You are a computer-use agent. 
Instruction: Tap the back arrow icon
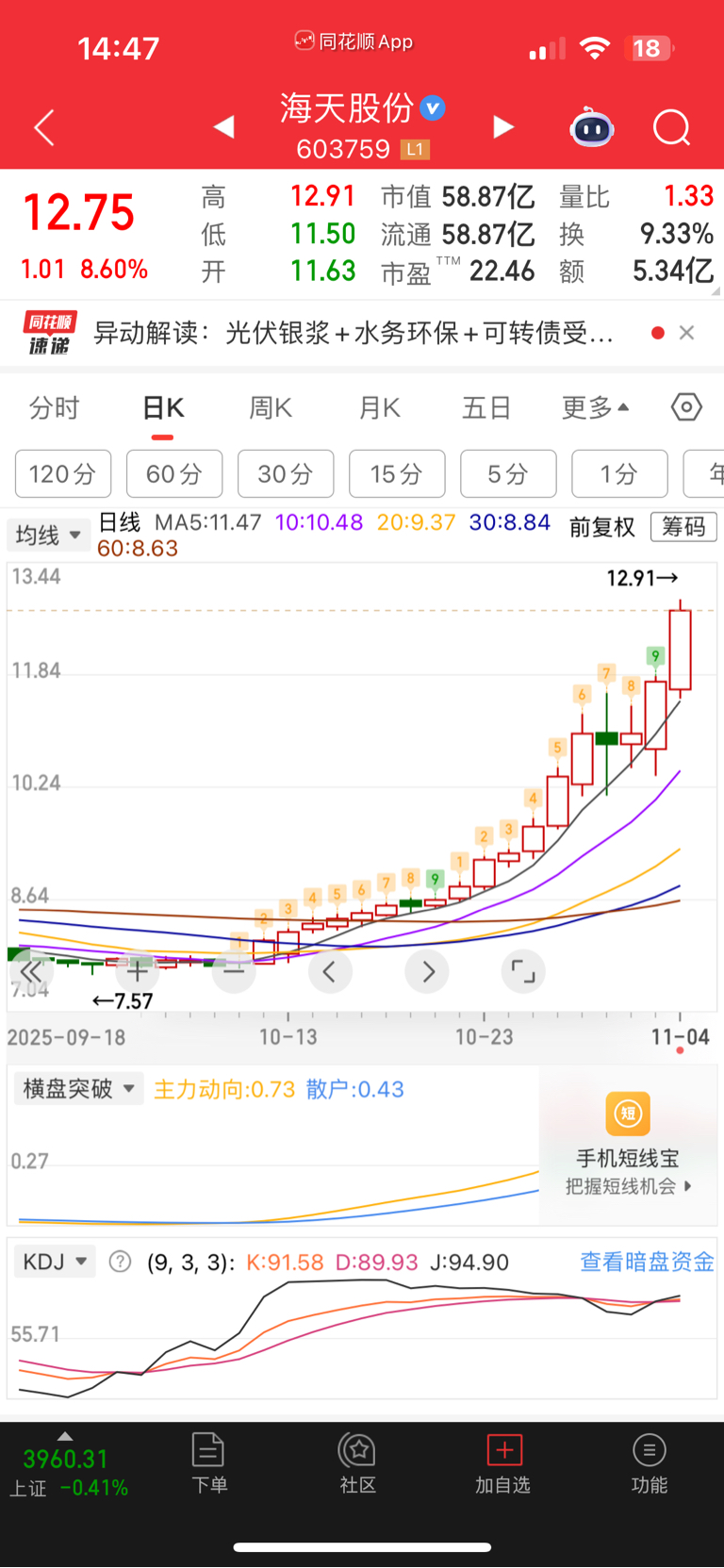44,127
